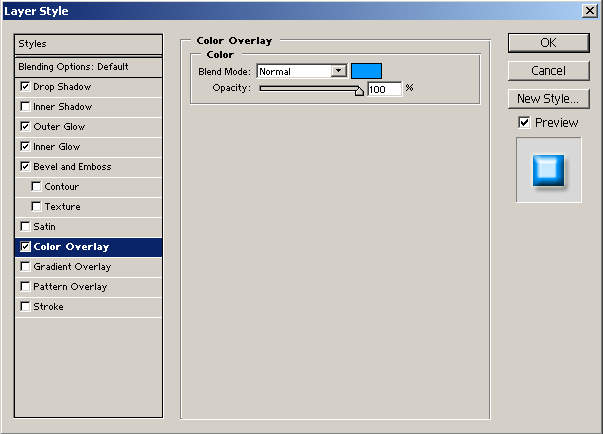The height and width of the screenshot is (434, 603).
Task: Select the Drop Shadow label
Action: click(x=62, y=87)
